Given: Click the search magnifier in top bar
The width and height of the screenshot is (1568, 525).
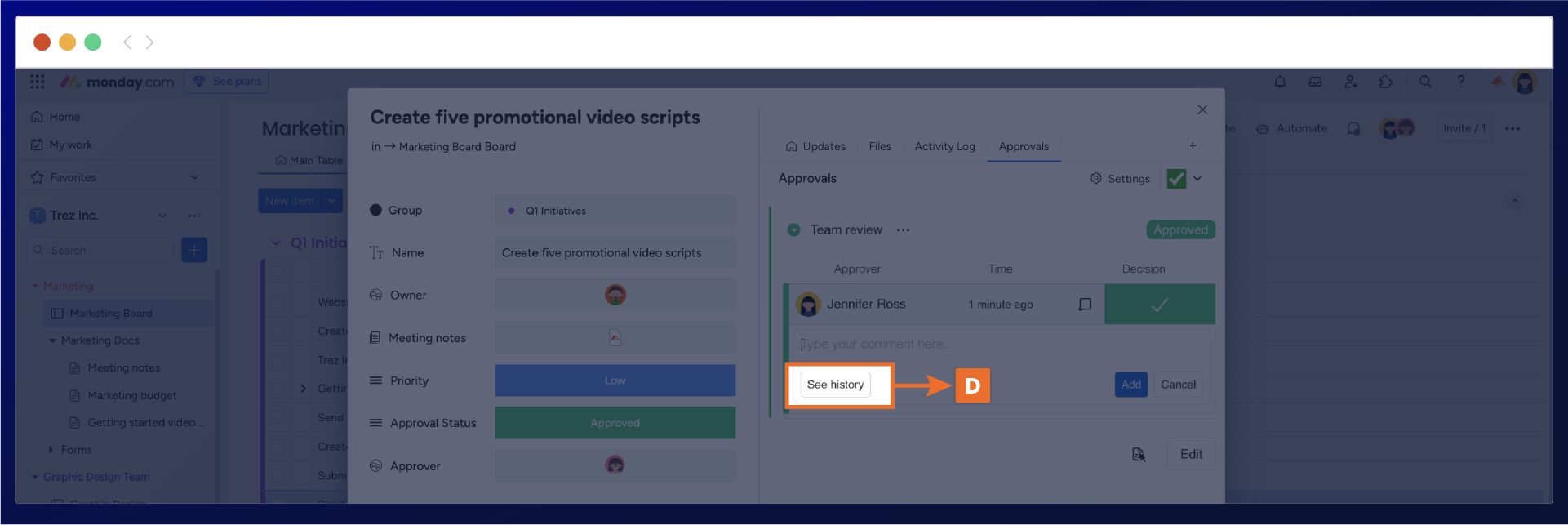Looking at the screenshot, I should [1425, 82].
